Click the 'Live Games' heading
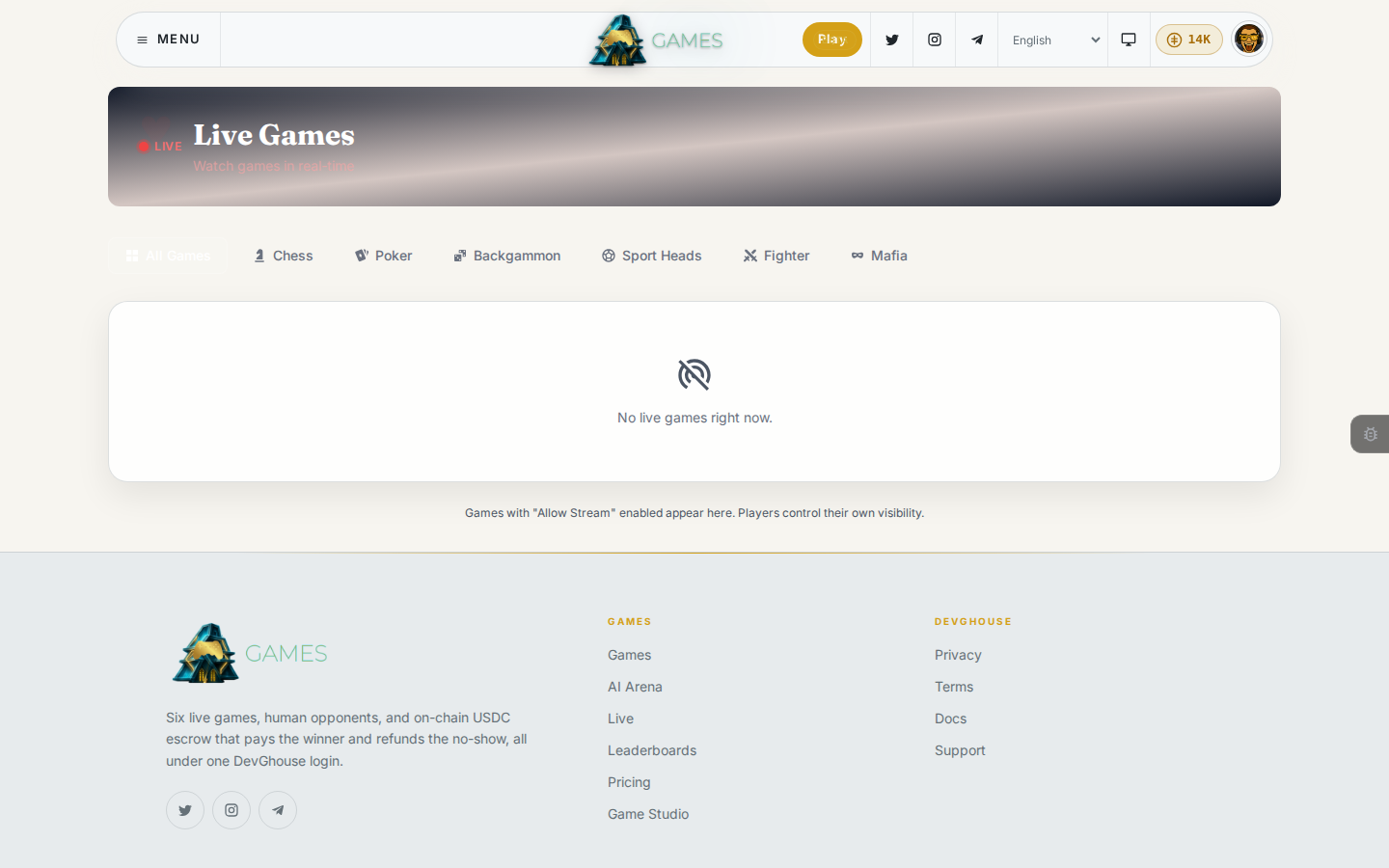 [274, 135]
